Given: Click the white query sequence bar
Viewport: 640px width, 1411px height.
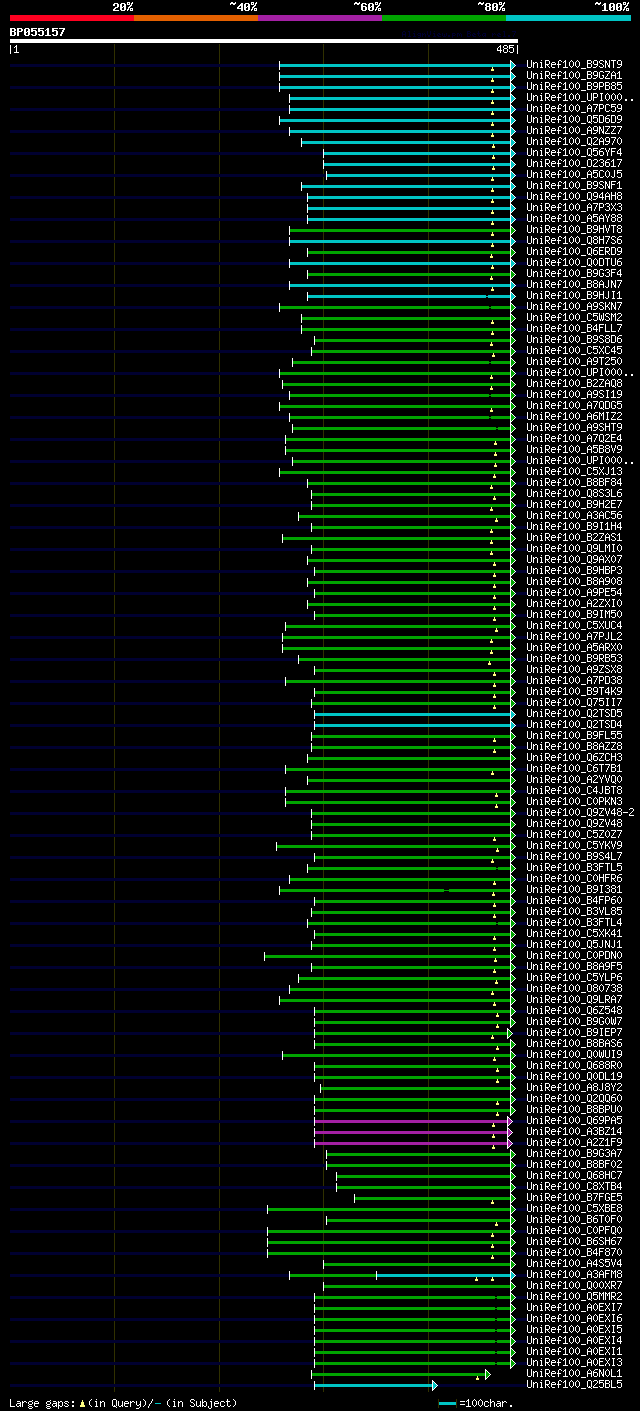Looking at the screenshot, I should pos(263,41).
